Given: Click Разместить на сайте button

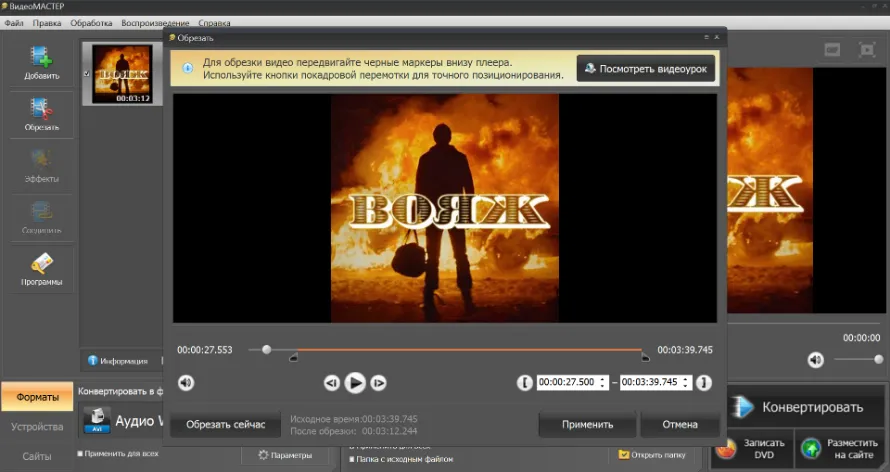Looking at the screenshot, I should click(x=841, y=449).
